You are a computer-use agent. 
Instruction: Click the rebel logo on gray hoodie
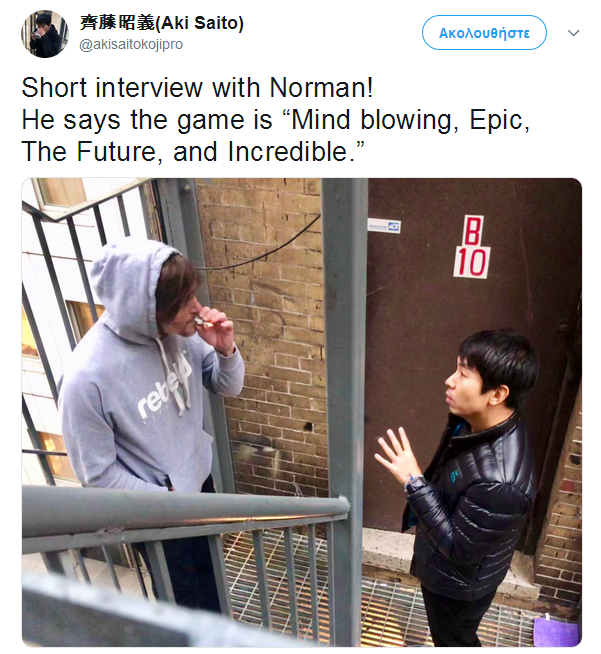[x=163, y=390]
